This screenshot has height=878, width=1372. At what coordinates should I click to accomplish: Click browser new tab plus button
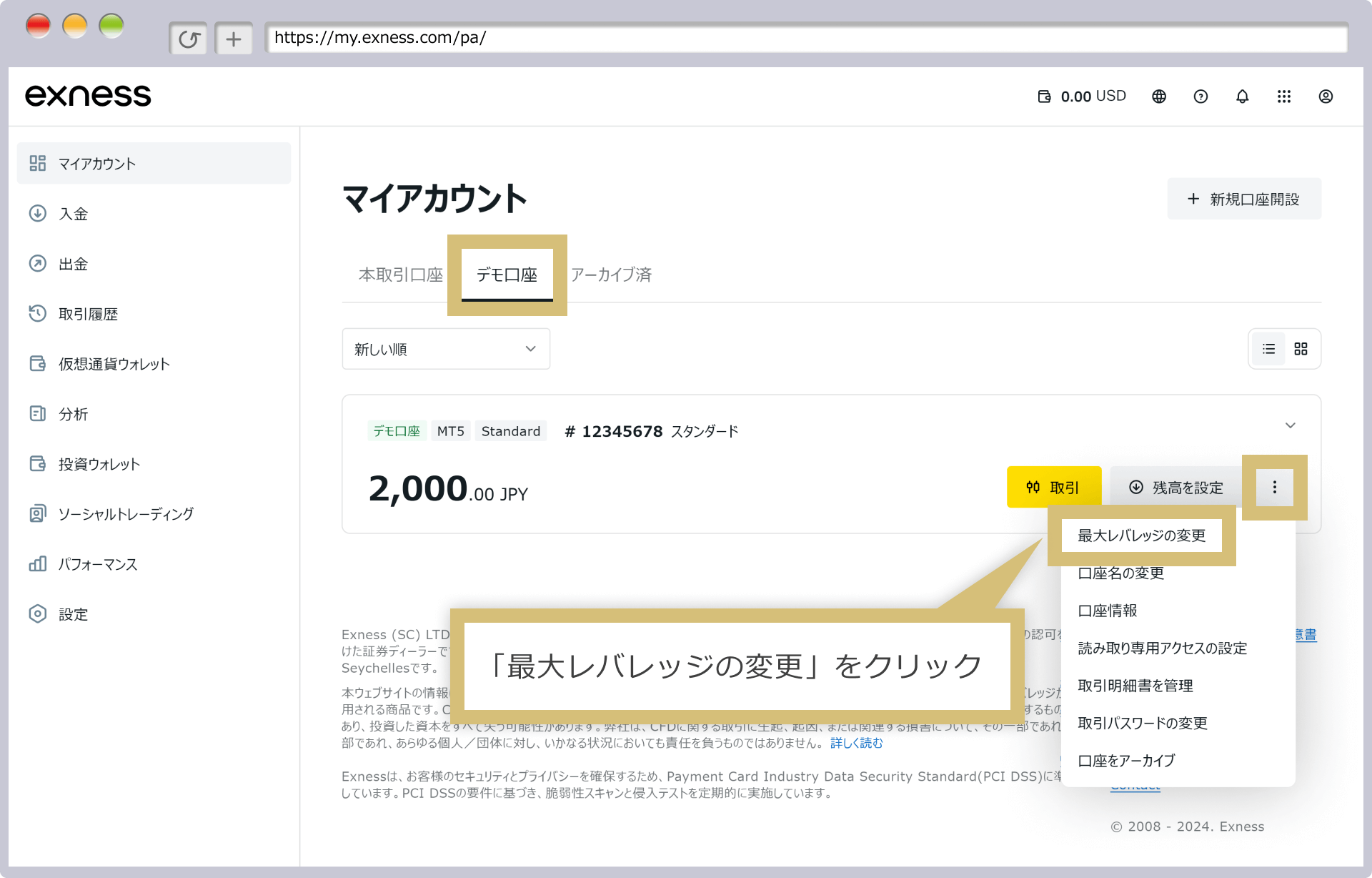(x=234, y=39)
